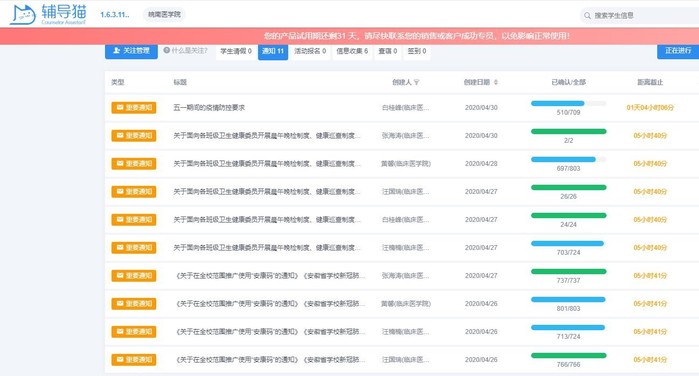Switch to the 信息收集 6 tab
The image size is (699, 376).
352,51
